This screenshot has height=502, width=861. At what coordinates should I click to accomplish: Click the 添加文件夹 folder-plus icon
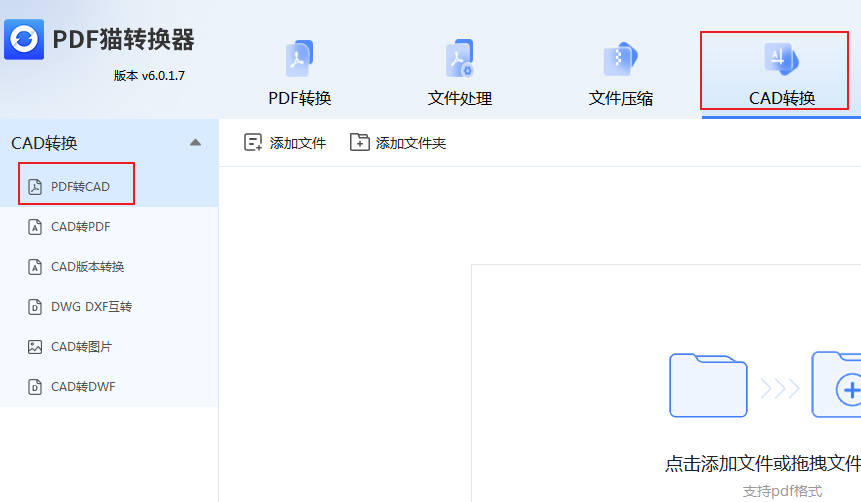359,142
